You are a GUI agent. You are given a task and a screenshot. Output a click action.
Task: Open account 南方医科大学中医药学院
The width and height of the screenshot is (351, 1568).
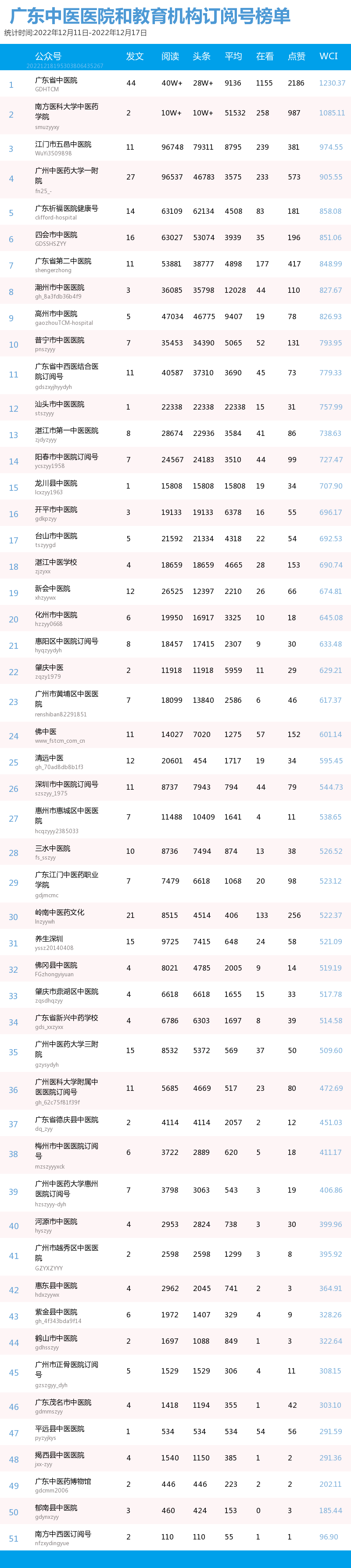(66, 111)
